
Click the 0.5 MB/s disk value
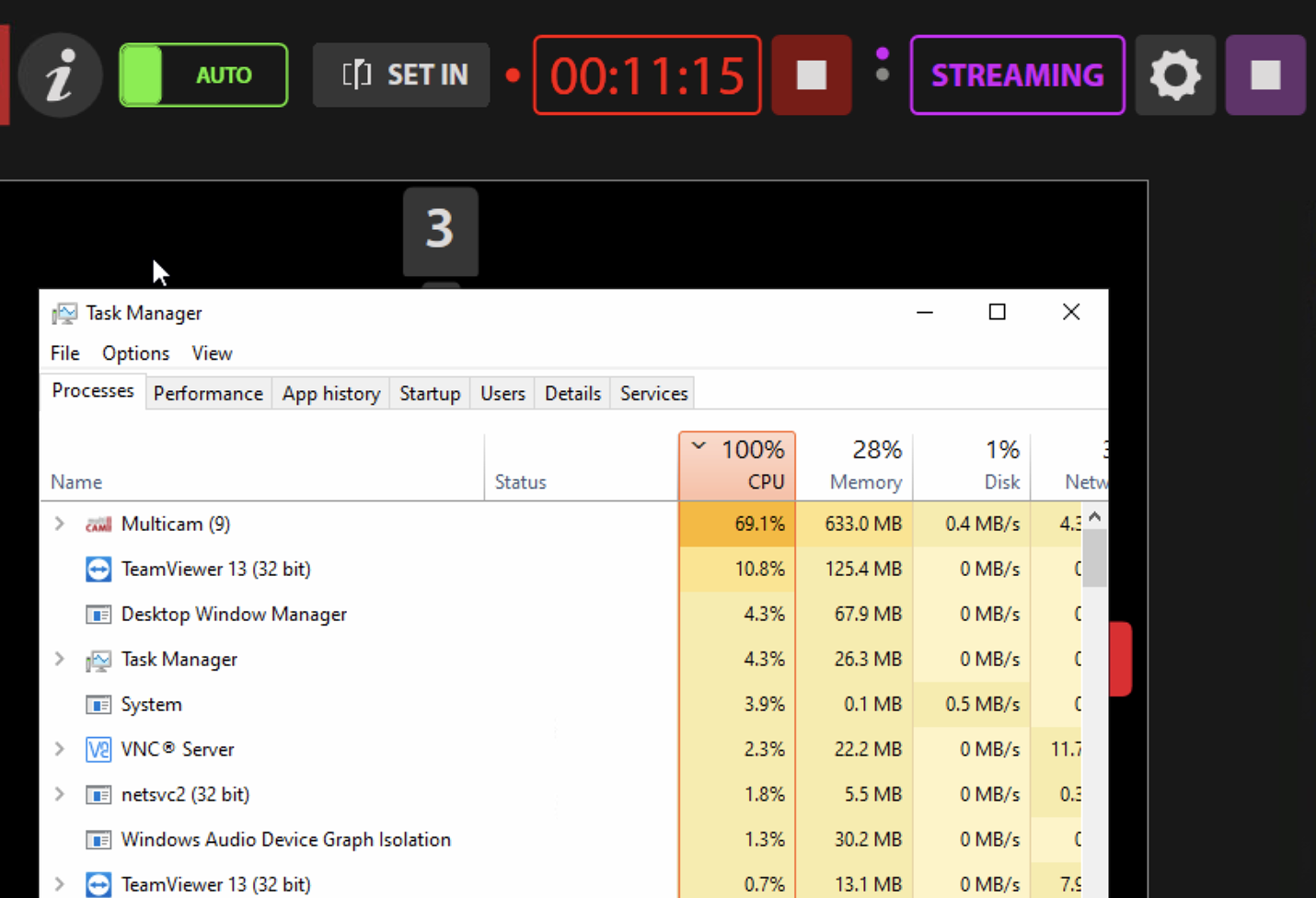point(983,704)
